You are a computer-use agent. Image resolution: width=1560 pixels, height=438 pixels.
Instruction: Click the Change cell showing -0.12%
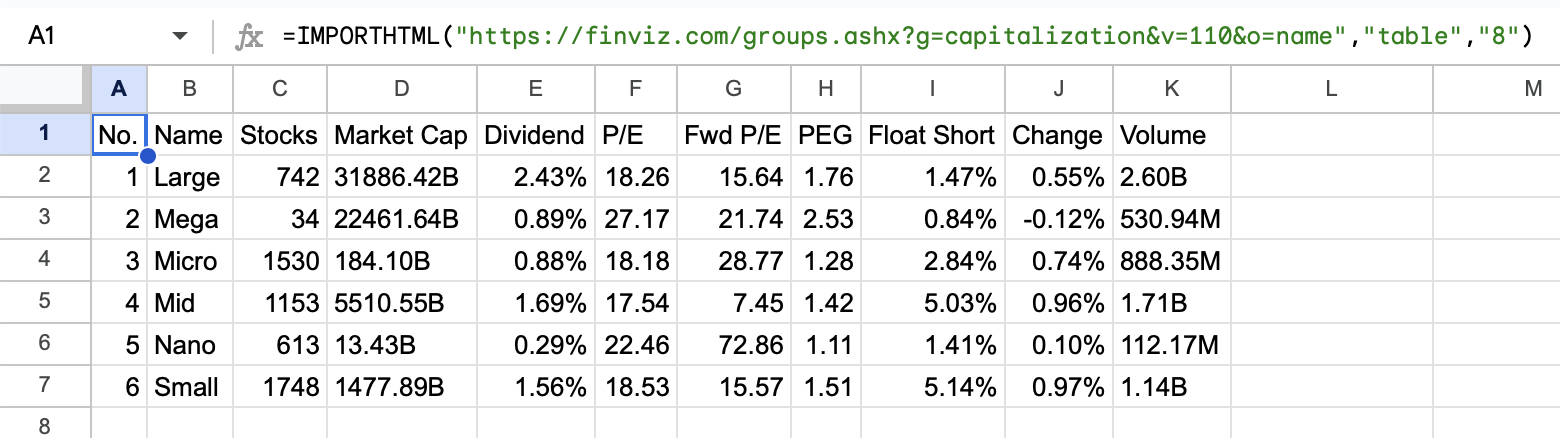[x=1058, y=219]
